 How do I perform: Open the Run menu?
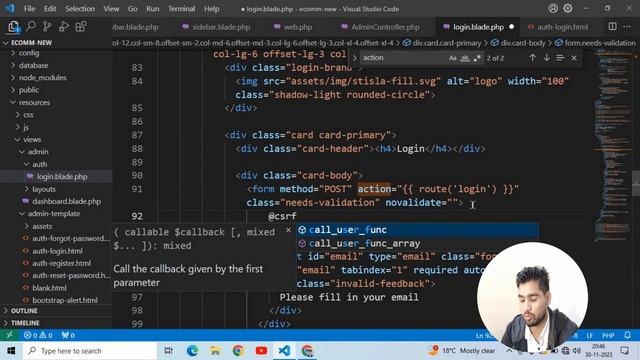tap(153, 9)
